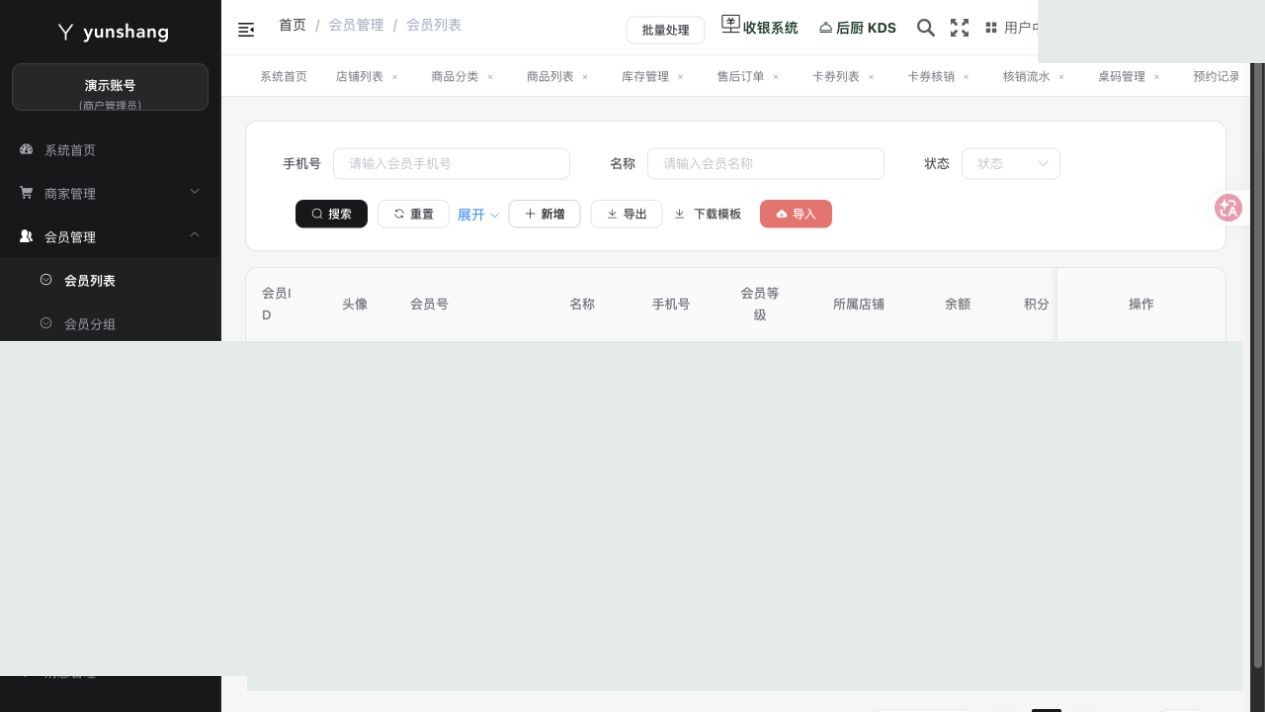Click the 商家管理 shopping cart icon
Viewport: 1265px width, 712px height.
point(26,193)
